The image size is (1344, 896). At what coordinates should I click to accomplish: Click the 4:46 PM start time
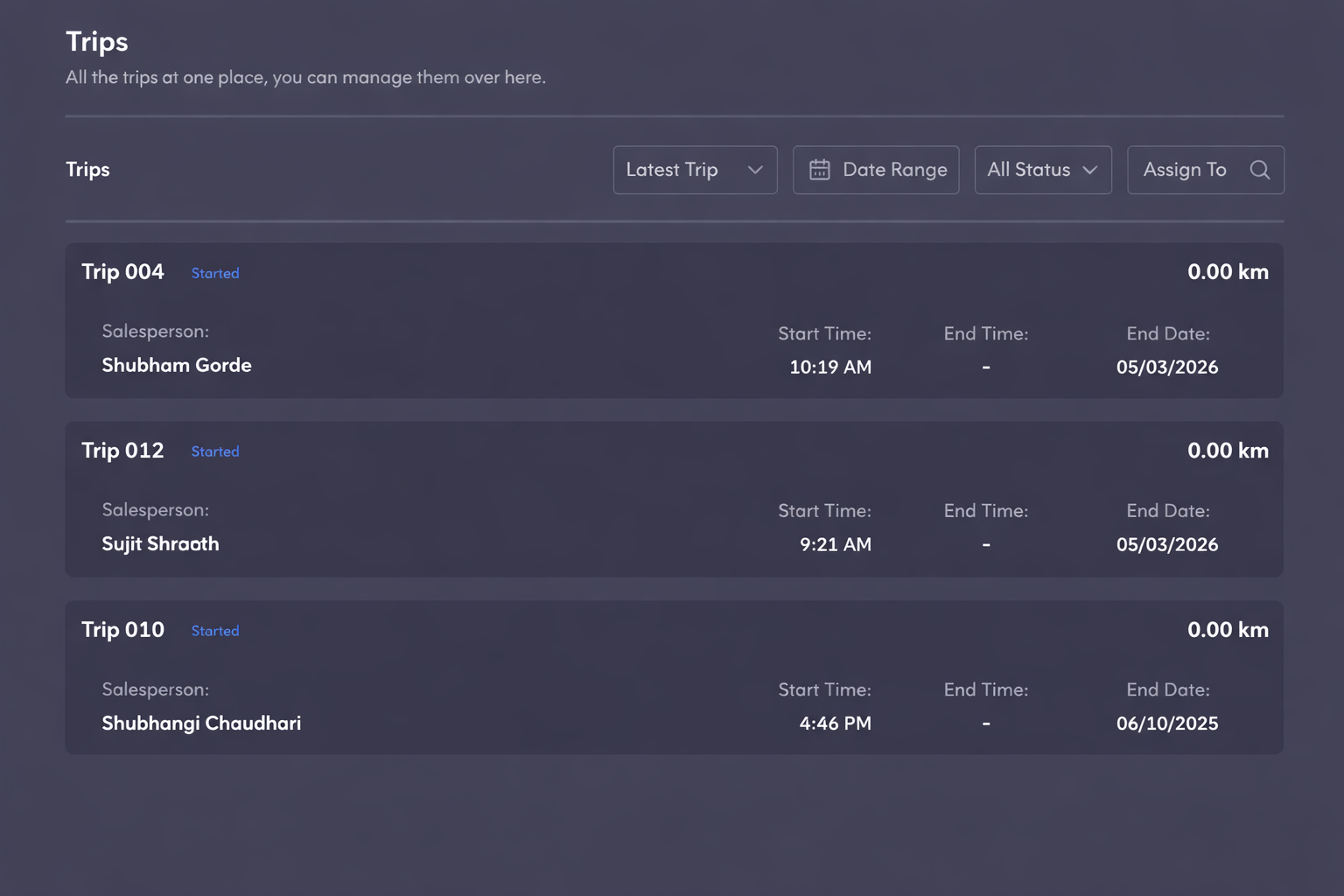point(835,724)
